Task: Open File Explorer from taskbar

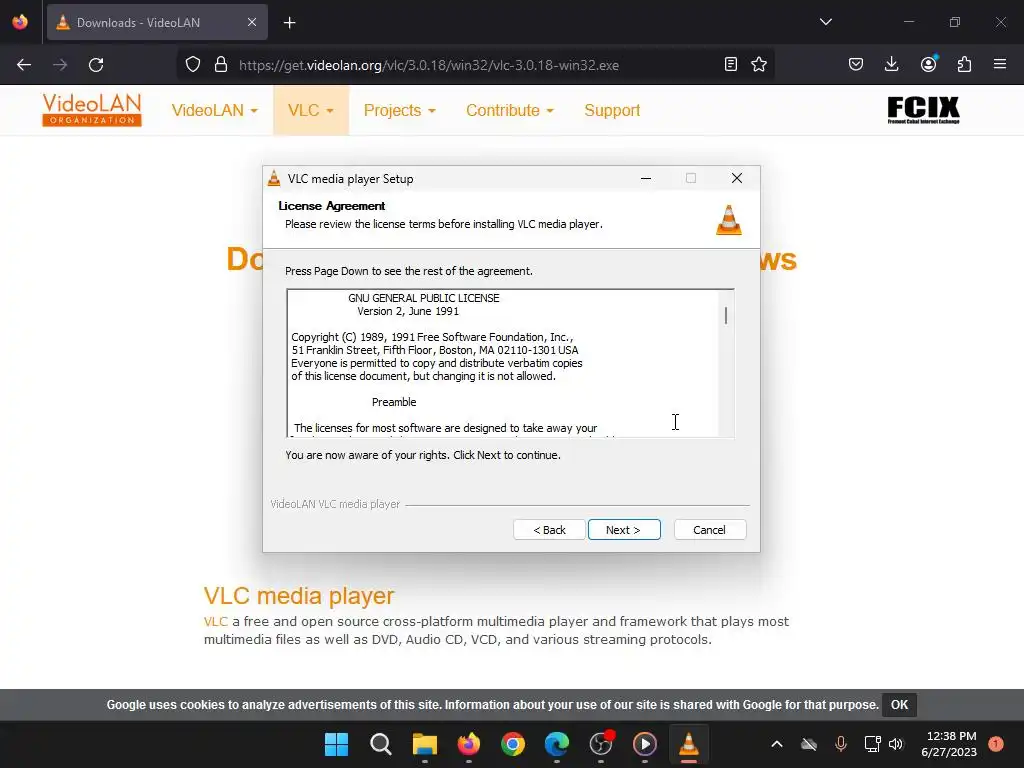Action: [x=424, y=744]
